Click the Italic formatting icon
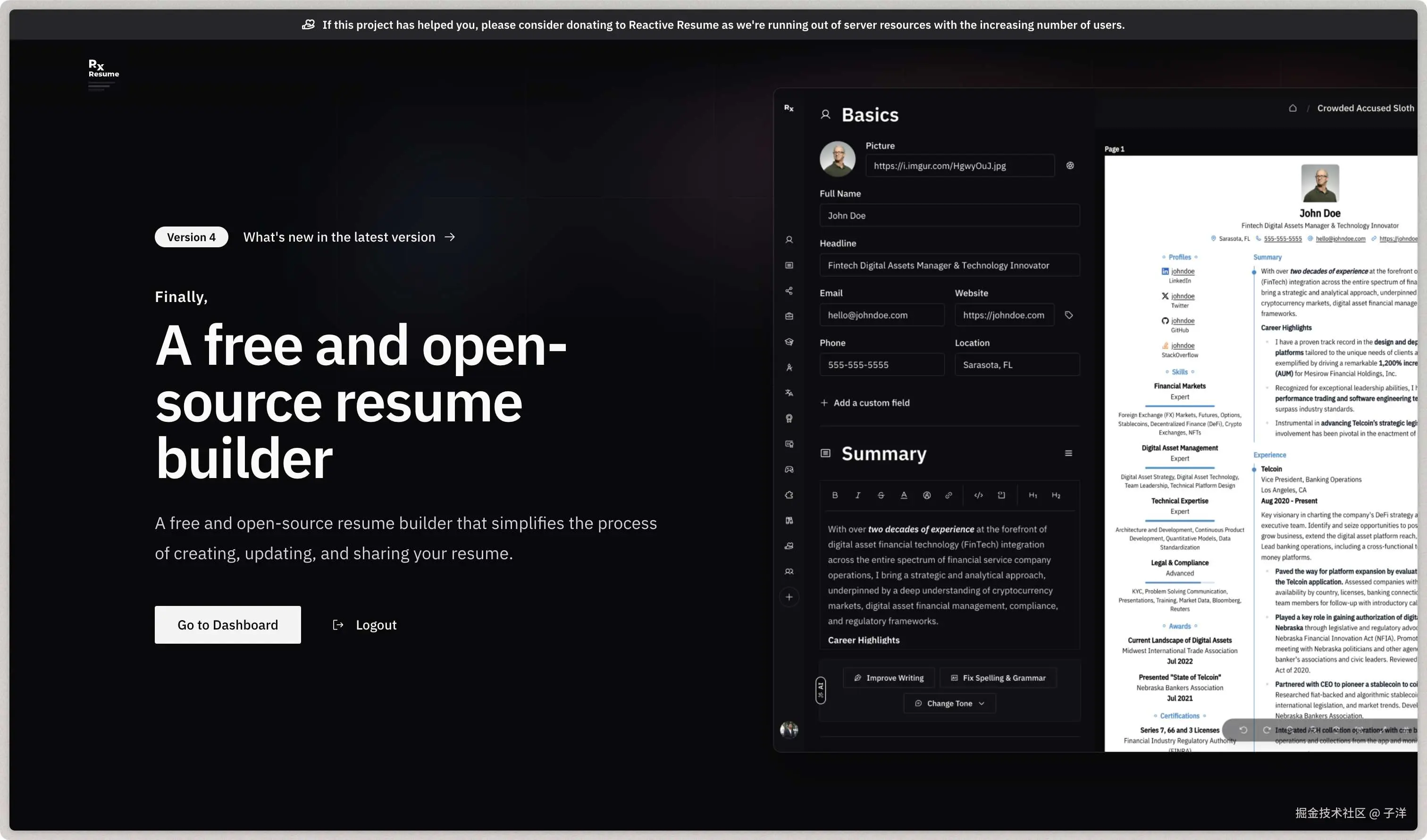 (857, 495)
